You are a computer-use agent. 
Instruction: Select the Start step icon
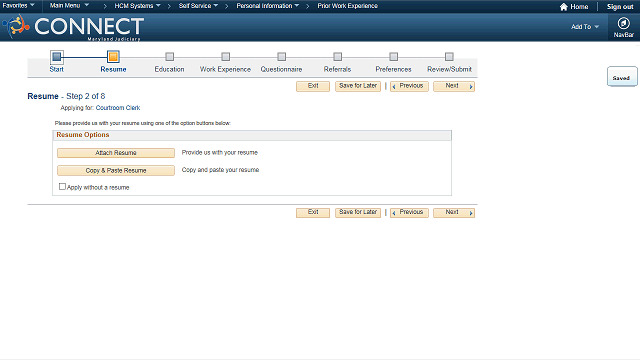point(57,56)
